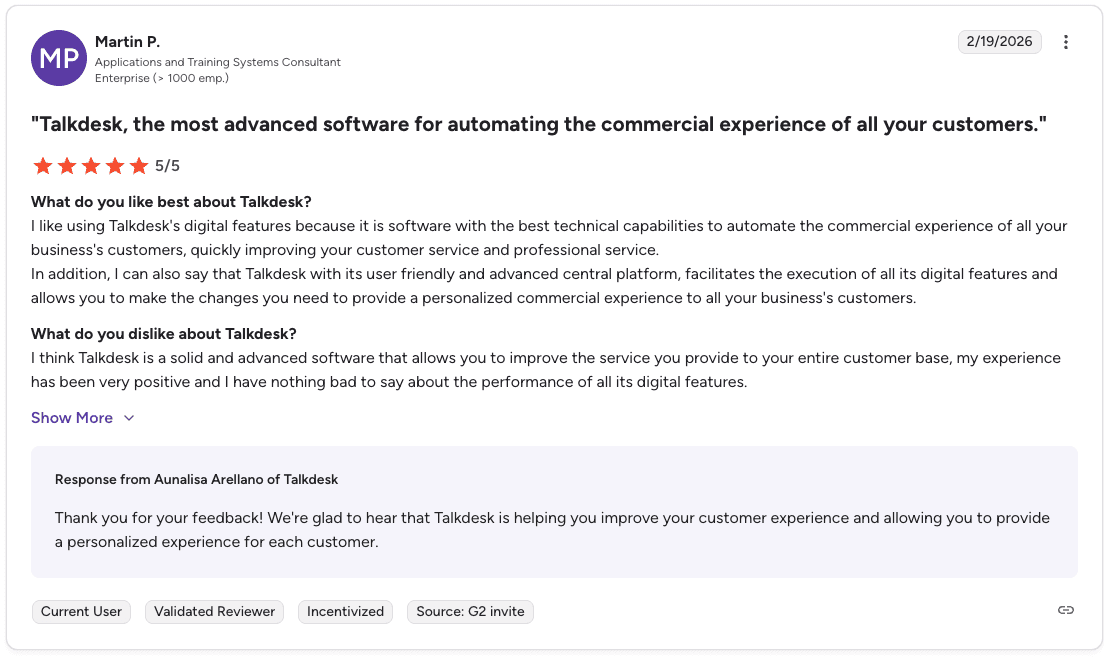Select the Current User tag
This screenshot has width=1114, height=657.
point(81,611)
